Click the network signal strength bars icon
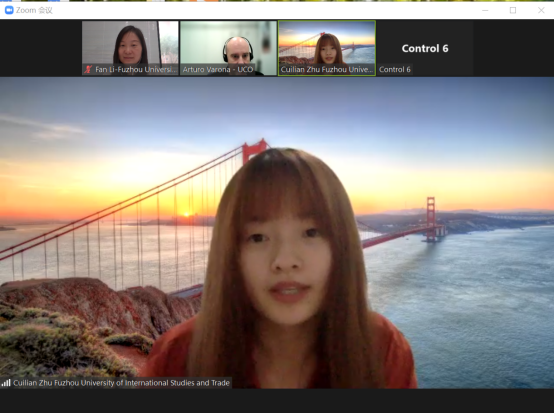 pyautogui.click(x=6, y=383)
